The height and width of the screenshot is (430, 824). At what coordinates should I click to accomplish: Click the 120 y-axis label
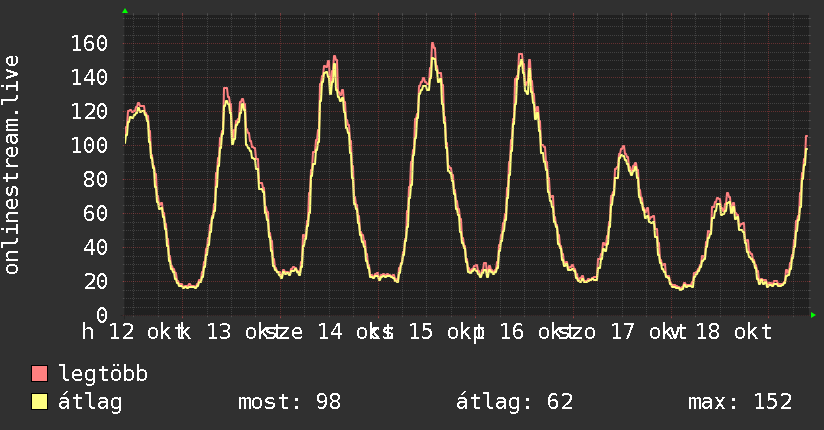[x=89, y=111]
